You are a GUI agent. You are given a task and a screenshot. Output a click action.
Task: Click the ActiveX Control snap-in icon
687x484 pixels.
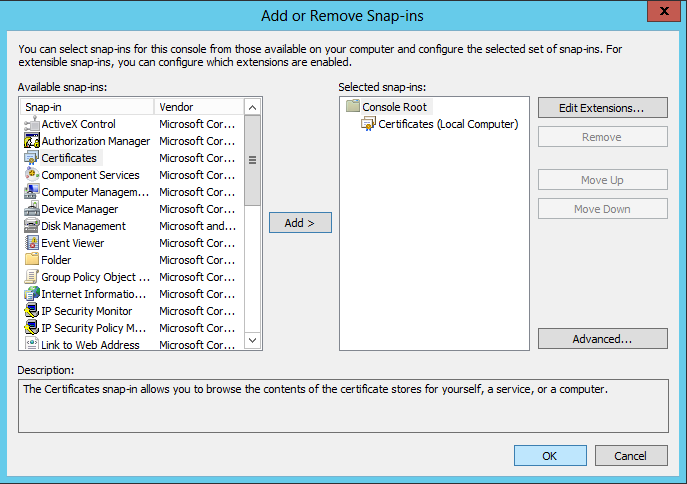point(31,124)
